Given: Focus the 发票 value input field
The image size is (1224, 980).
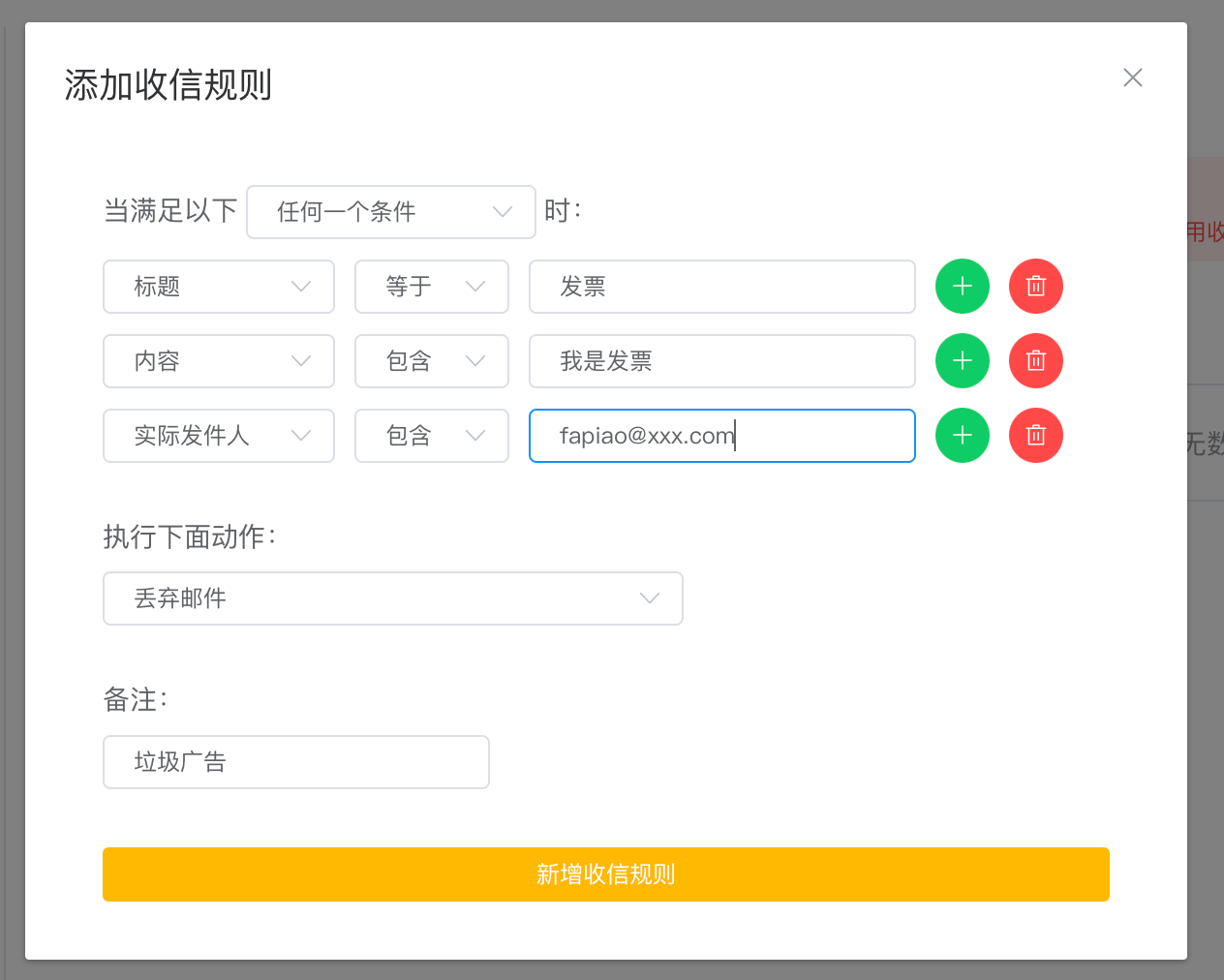Looking at the screenshot, I should [722, 287].
